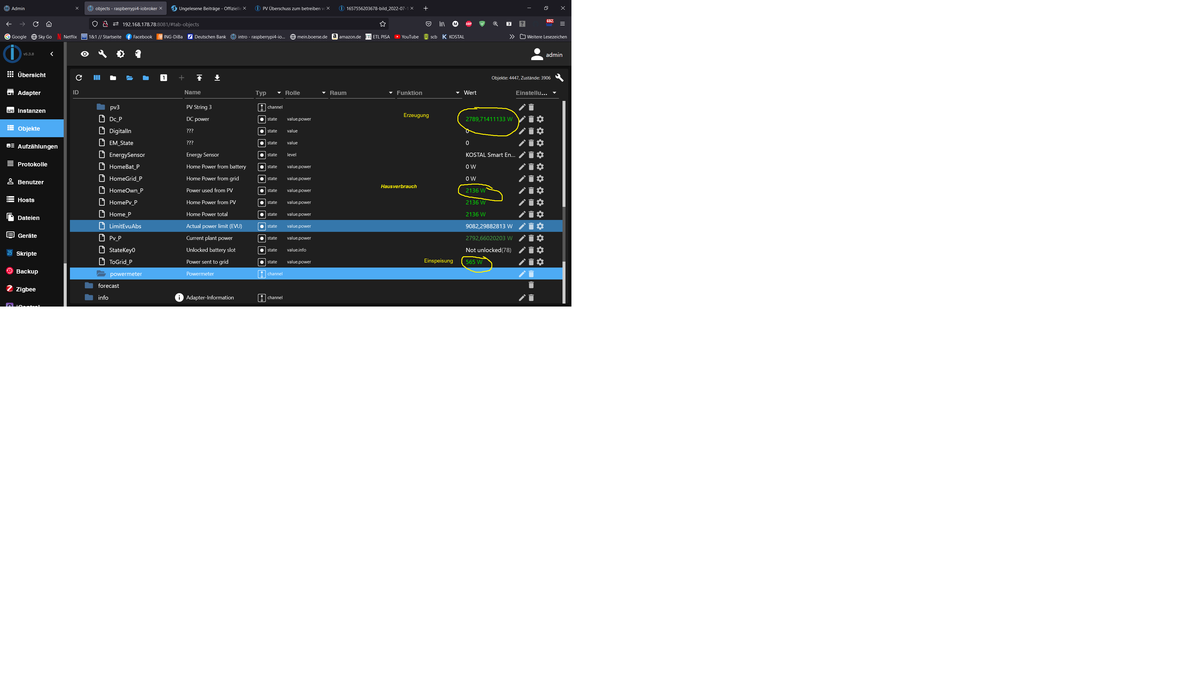Open the admin user menu
This screenshot has width=1200, height=675.
coord(547,55)
